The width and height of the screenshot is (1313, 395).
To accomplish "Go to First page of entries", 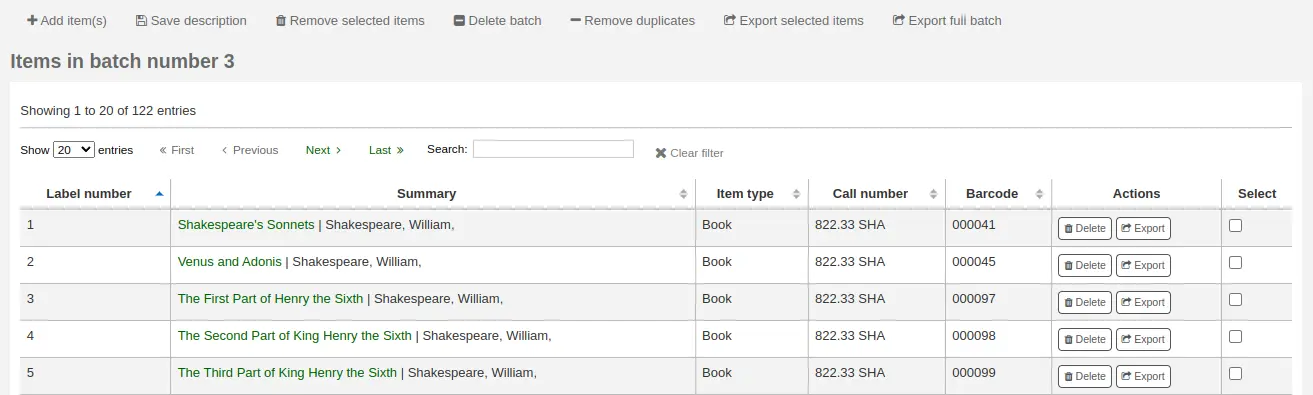I will (177, 150).
